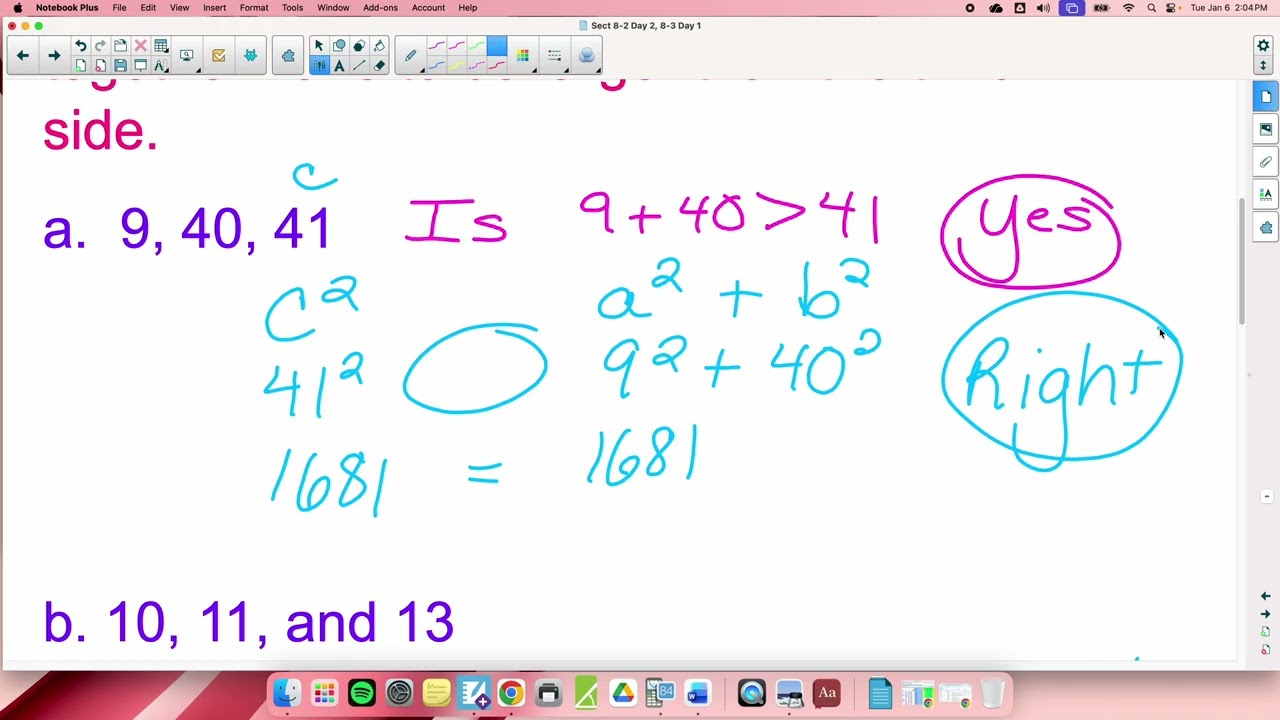Open the Properties sidebar tab
The image size is (1280, 720).
tap(1266, 194)
